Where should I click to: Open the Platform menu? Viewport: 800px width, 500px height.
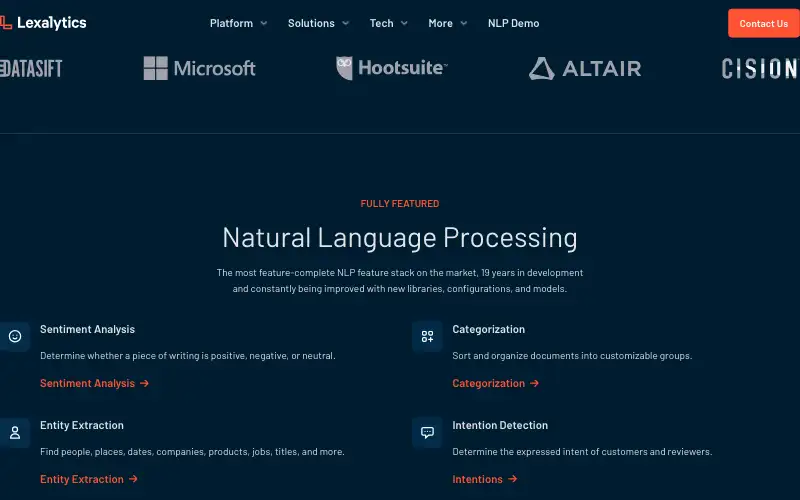231,23
